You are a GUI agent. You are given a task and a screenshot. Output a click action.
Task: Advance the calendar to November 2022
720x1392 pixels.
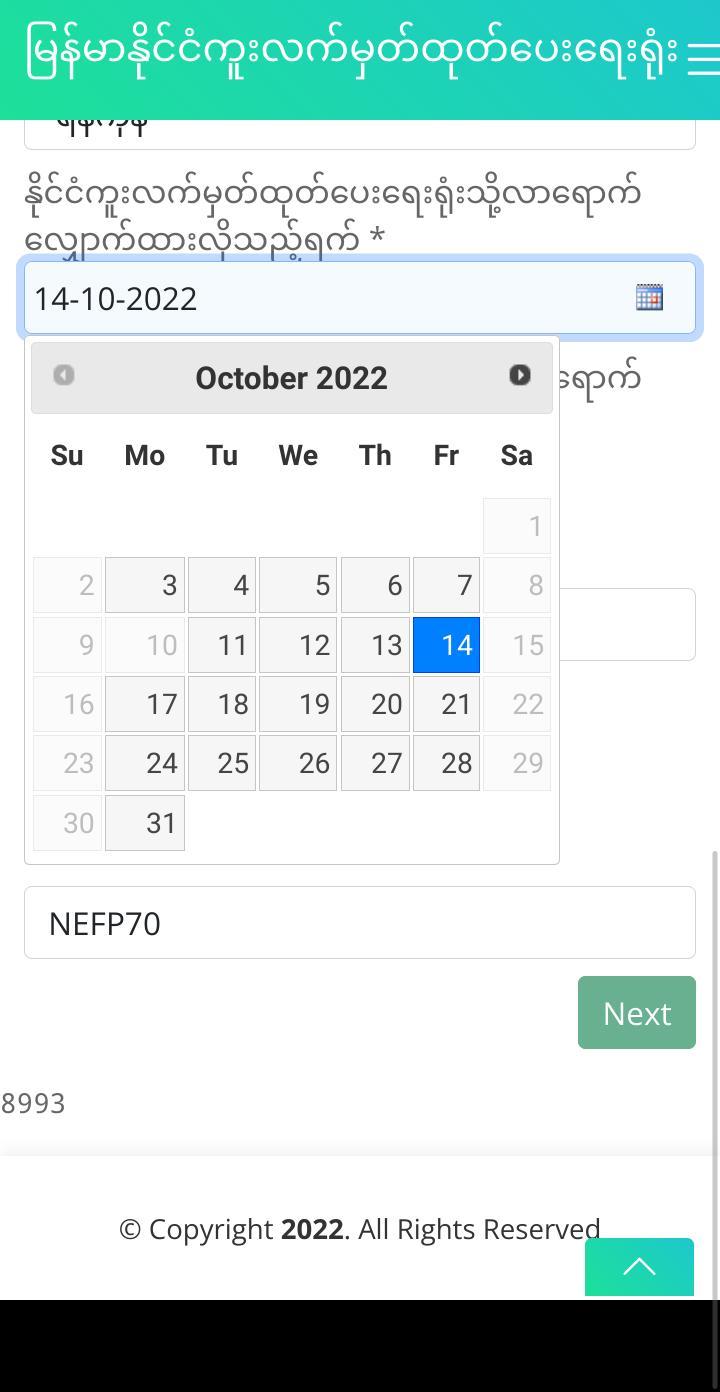pos(519,375)
